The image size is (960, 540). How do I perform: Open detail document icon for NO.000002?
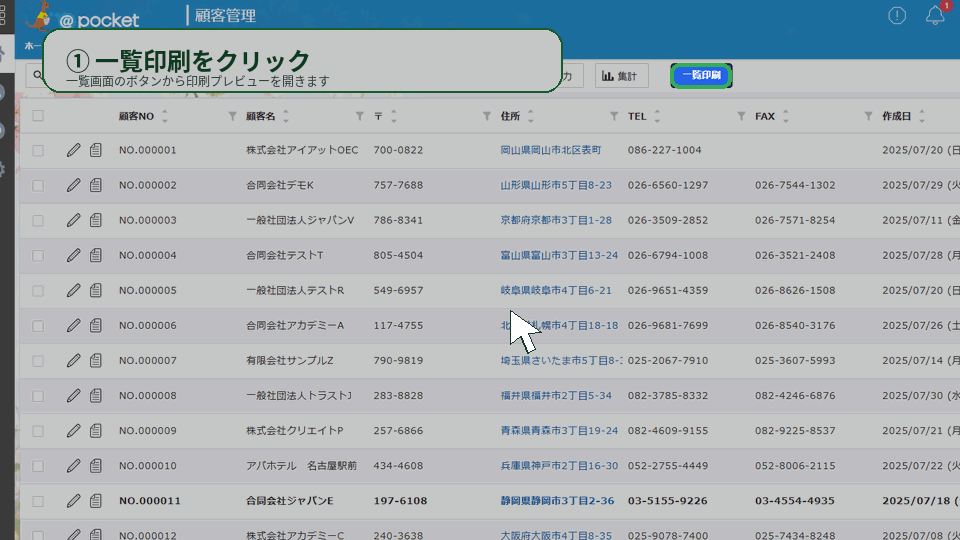point(96,185)
